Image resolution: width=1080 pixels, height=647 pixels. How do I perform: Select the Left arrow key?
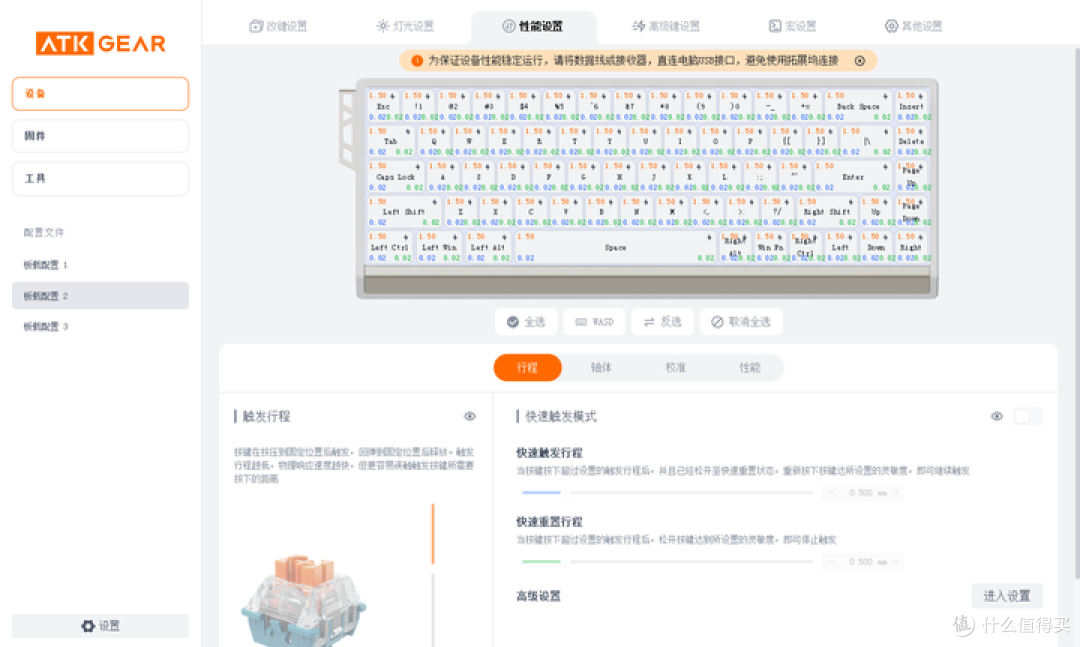click(x=841, y=247)
